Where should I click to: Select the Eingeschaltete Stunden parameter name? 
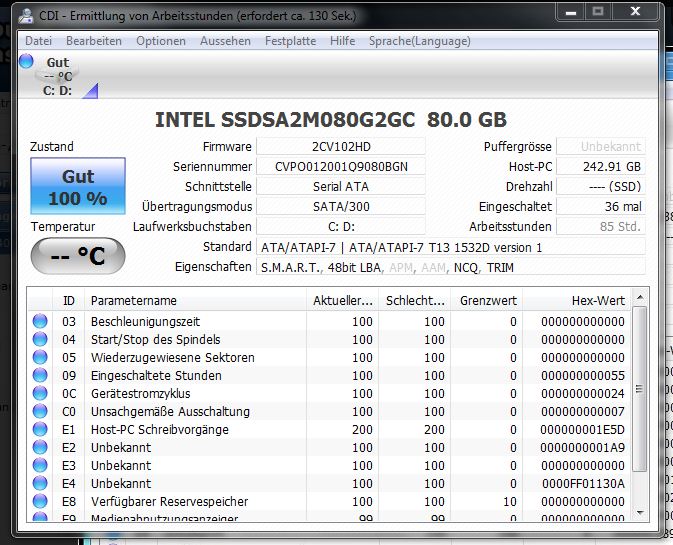(x=156, y=375)
